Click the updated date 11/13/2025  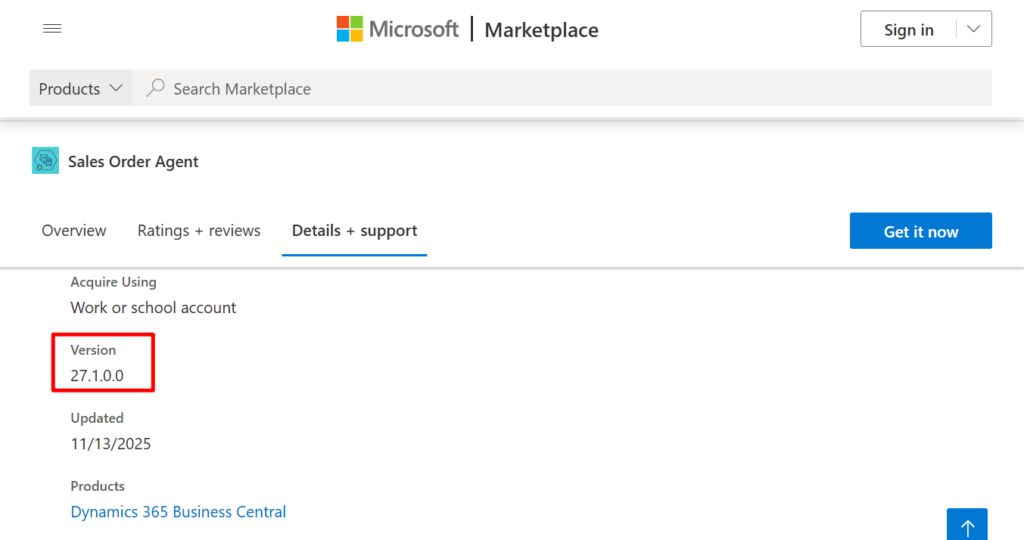tap(110, 444)
